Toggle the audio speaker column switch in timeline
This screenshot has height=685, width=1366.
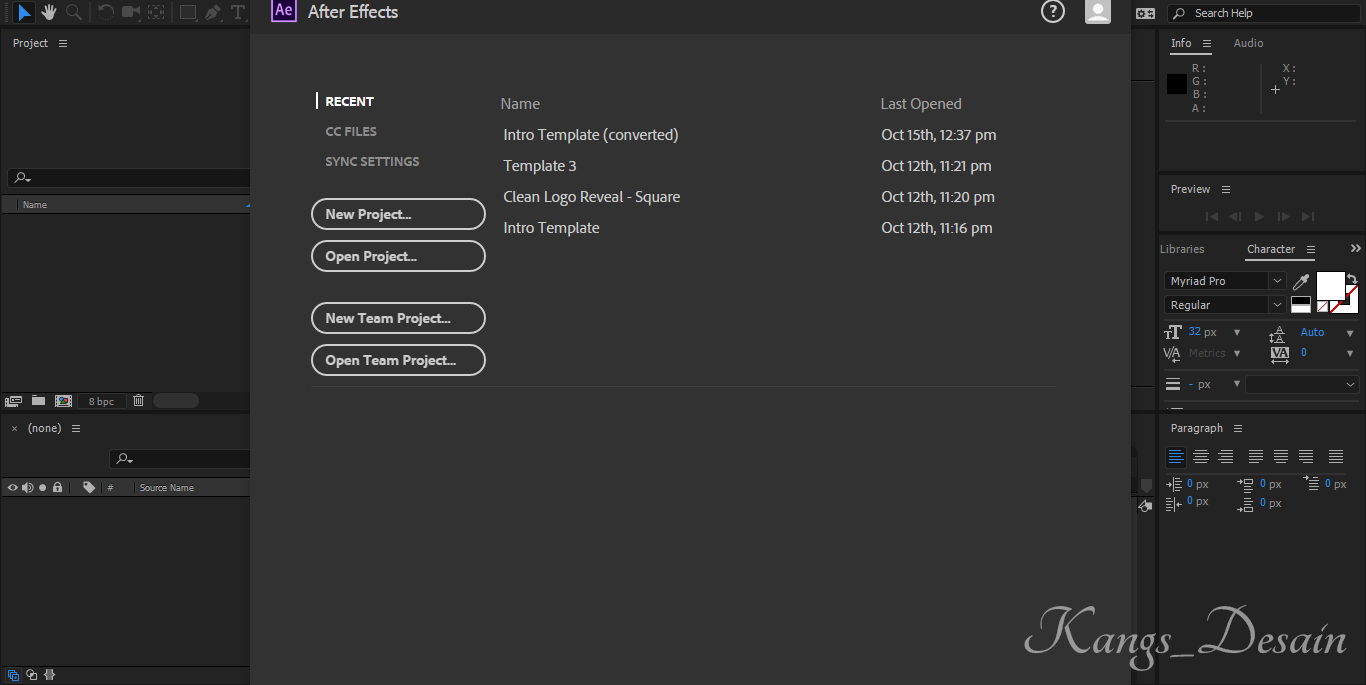(x=28, y=487)
